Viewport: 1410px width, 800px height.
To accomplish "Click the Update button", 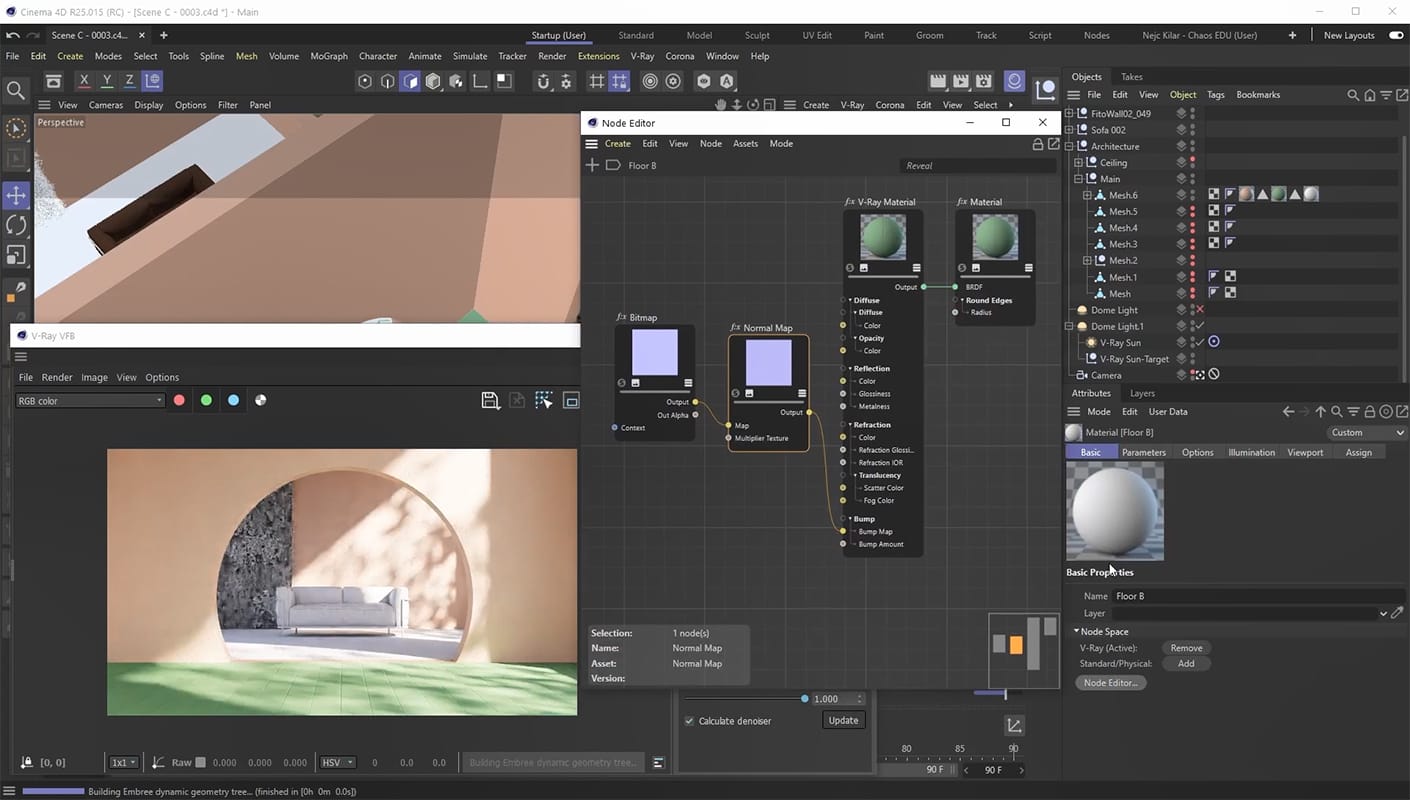I will coord(843,721).
